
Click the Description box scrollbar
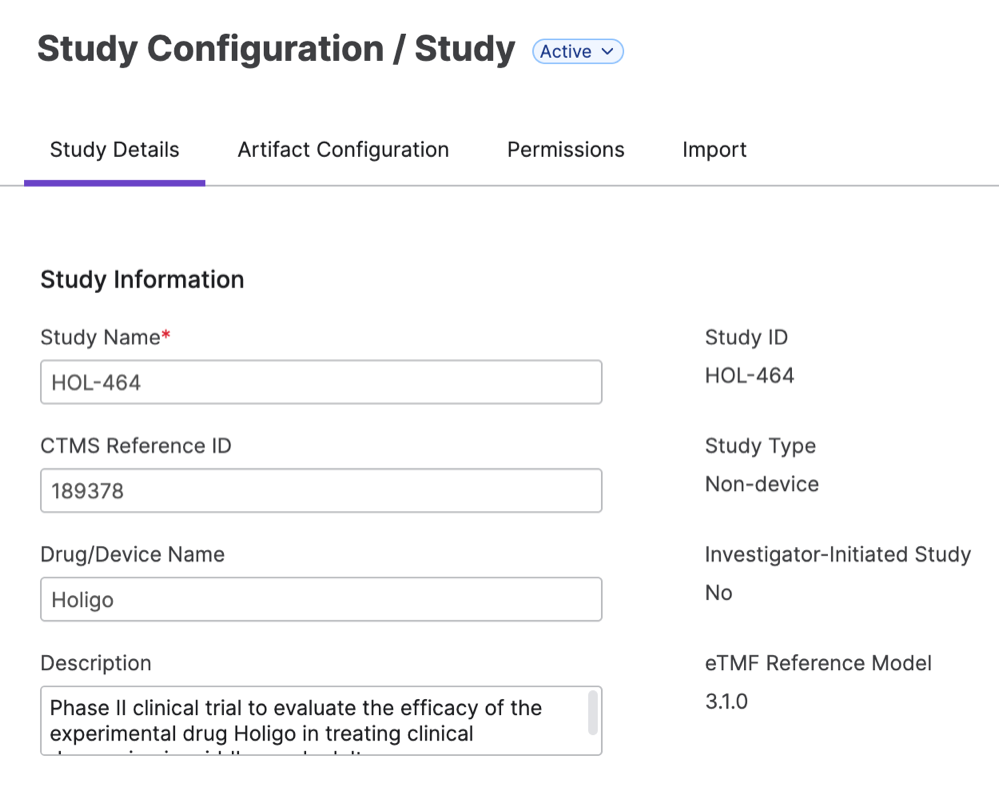[x=593, y=713]
